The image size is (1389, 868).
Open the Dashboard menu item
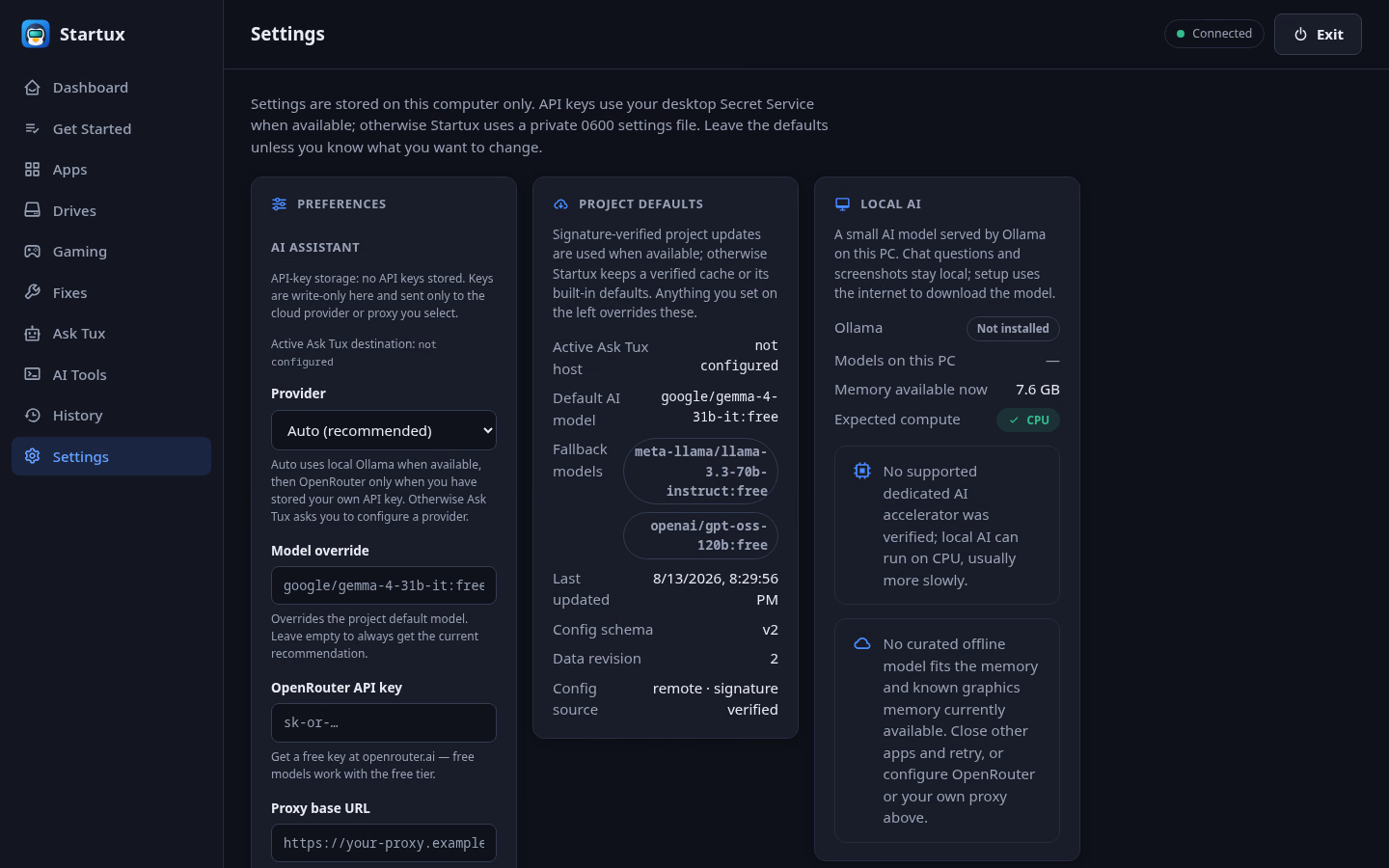[112, 88]
